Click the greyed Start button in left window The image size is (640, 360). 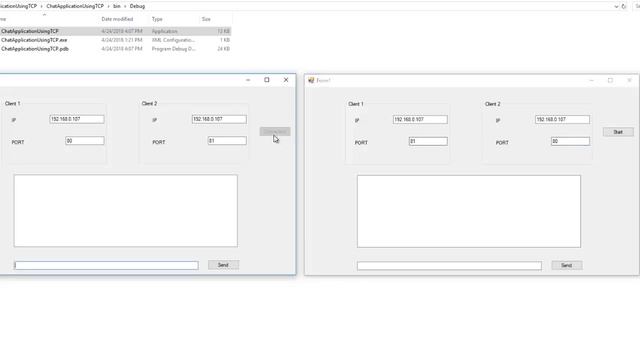click(x=275, y=131)
